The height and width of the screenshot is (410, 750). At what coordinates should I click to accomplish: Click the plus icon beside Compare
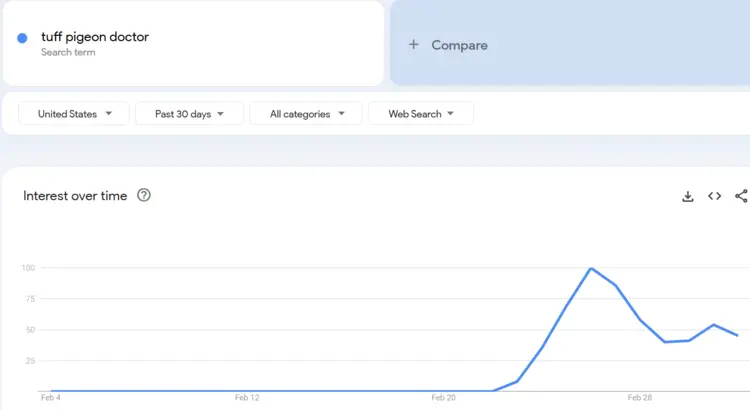414,45
